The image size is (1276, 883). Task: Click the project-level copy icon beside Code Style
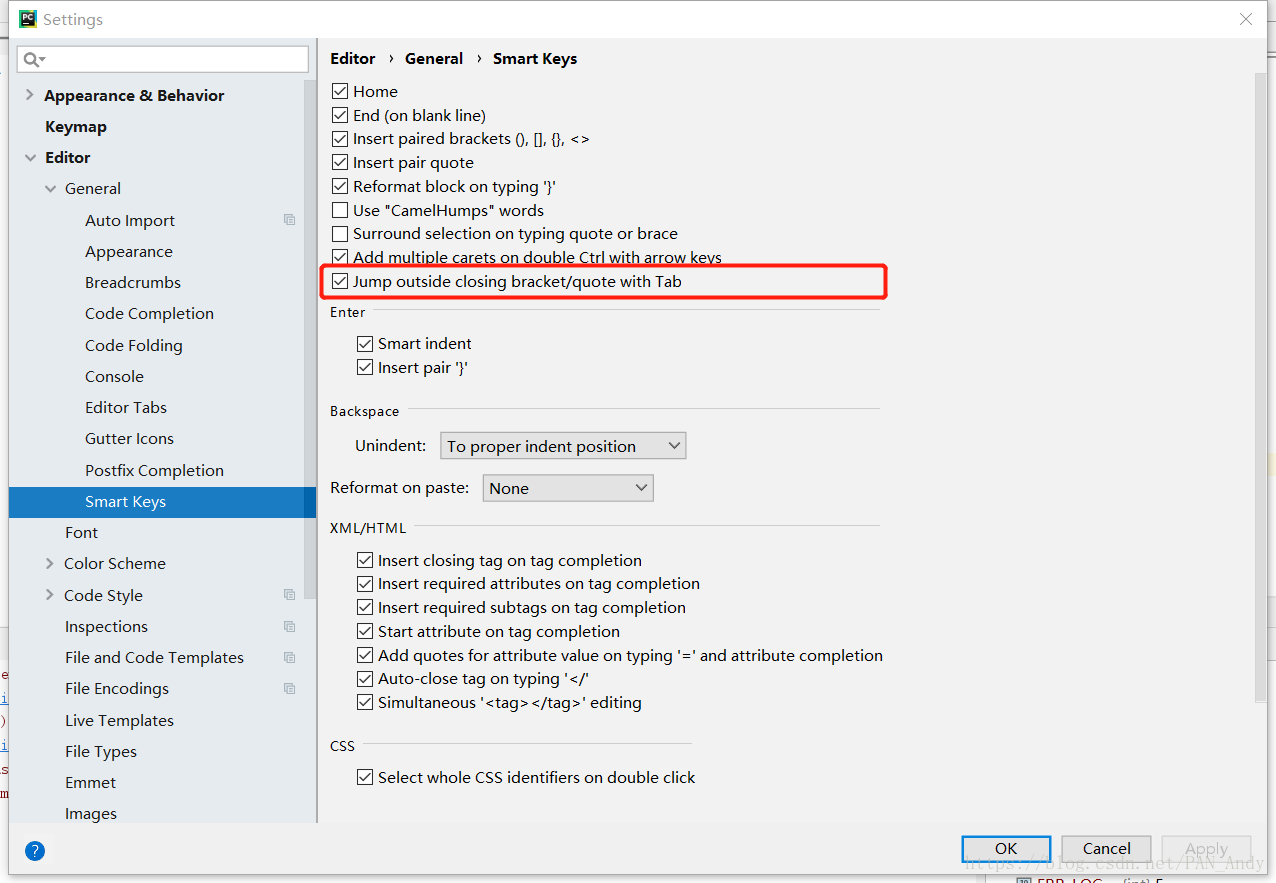289,595
